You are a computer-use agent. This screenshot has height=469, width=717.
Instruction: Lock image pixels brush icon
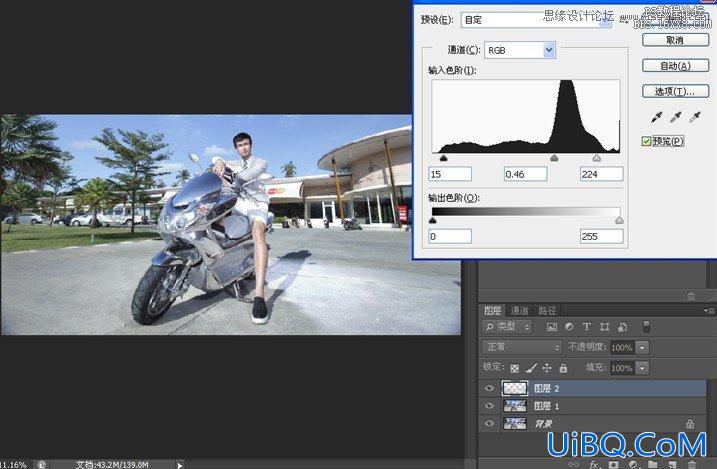click(x=531, y=368)
